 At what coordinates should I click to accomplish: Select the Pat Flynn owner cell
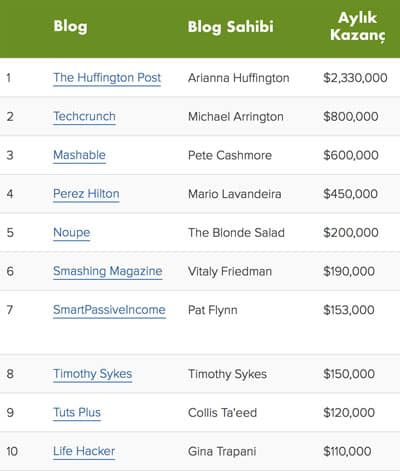[x=213, y=310]
